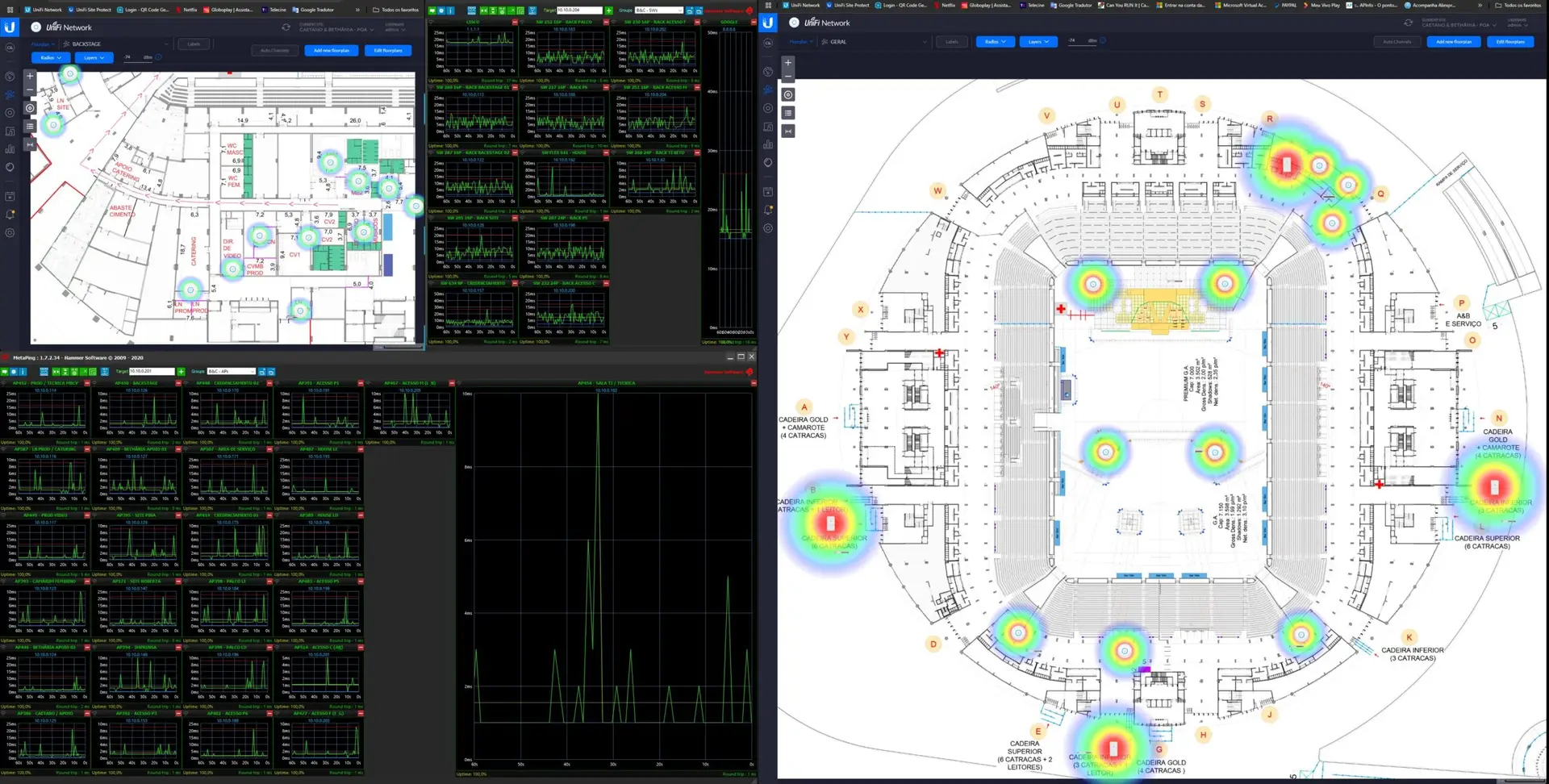Zoom in on the GERAL stadium floorplan
This screenshot has height=784, width=1549.
[x=788, y=62]
